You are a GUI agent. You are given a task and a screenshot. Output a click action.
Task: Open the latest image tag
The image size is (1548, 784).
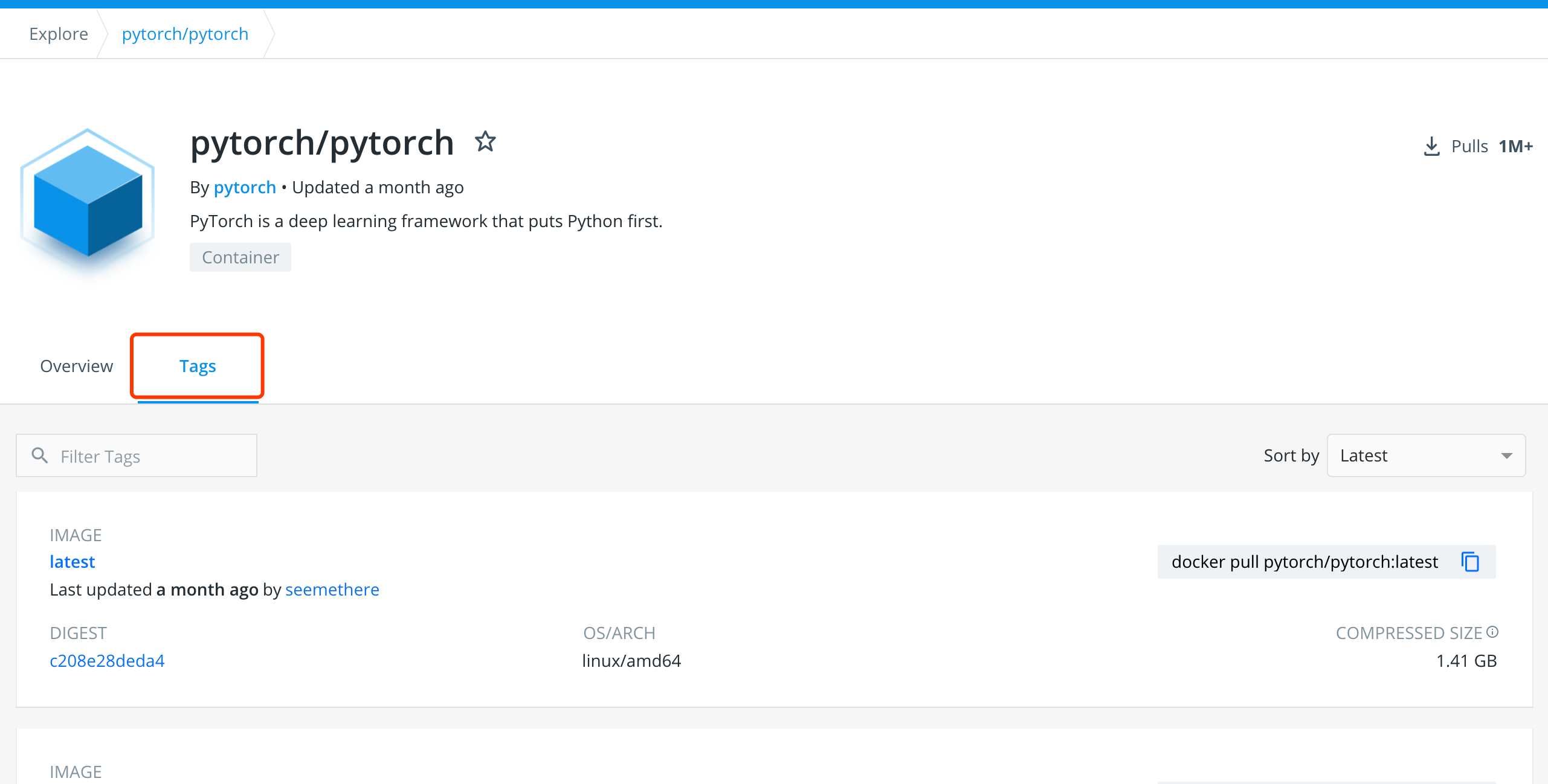tap(73, 562)
